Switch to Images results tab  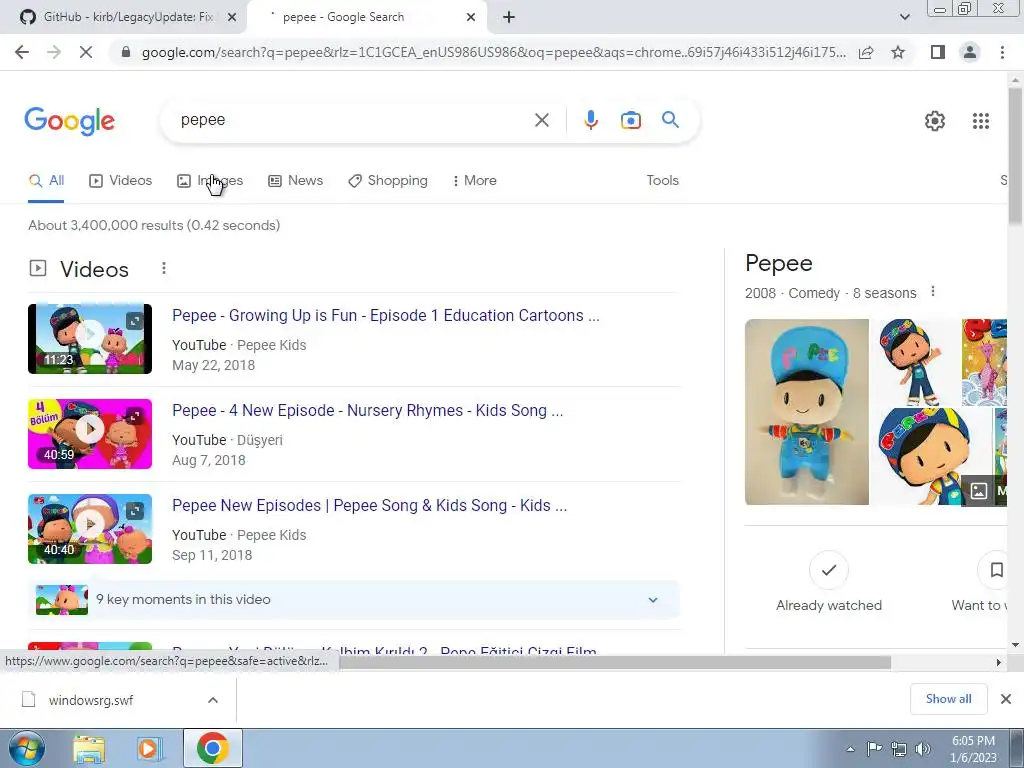click(x=210, y=180)
